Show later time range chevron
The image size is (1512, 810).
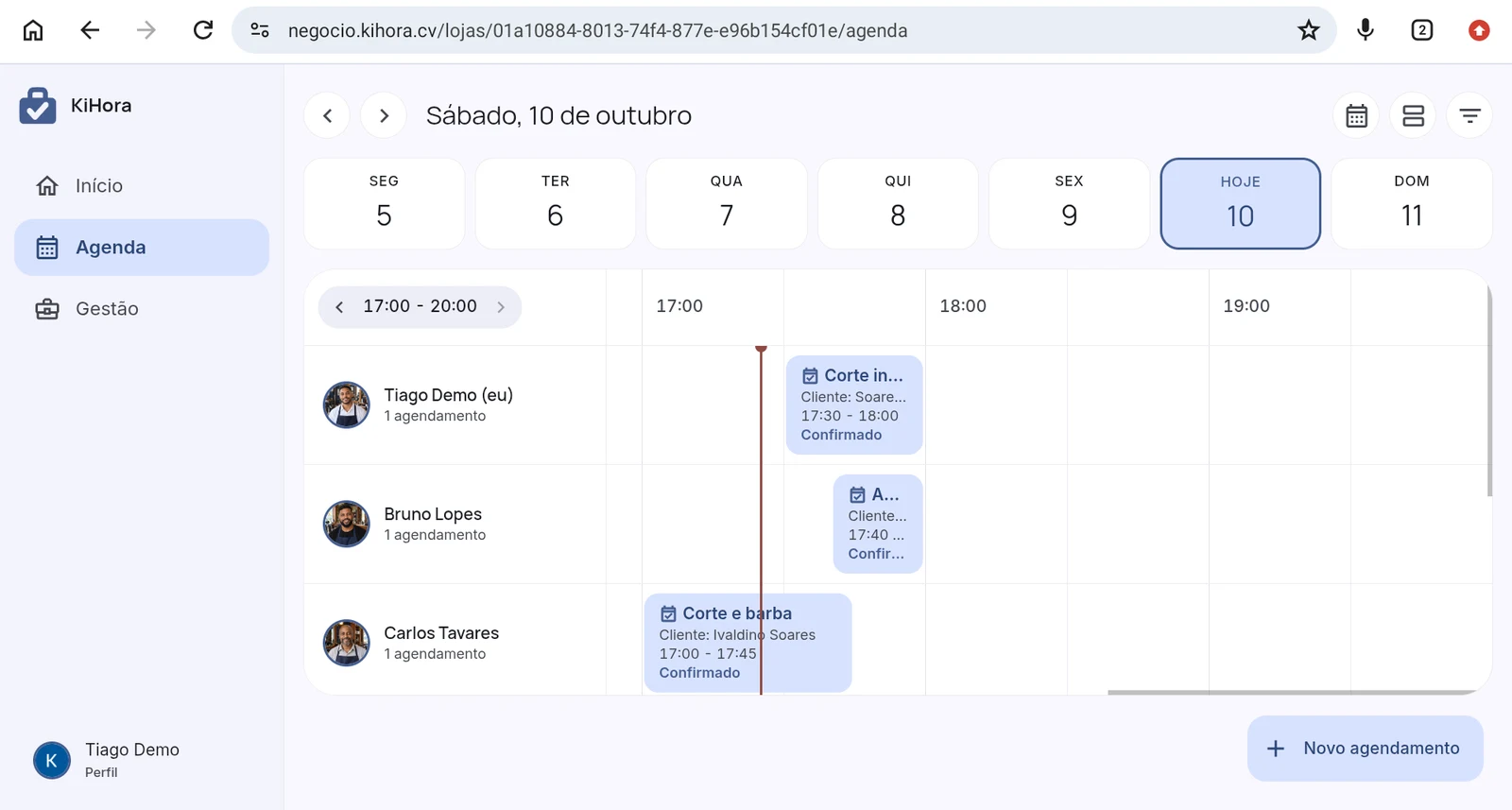coord(501,307)
